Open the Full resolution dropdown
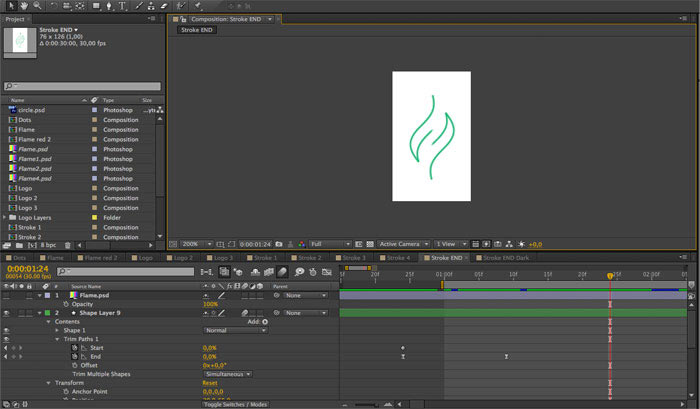Image resolution: width=700 pixels, height=409 pixels. (x=330, y=244)
